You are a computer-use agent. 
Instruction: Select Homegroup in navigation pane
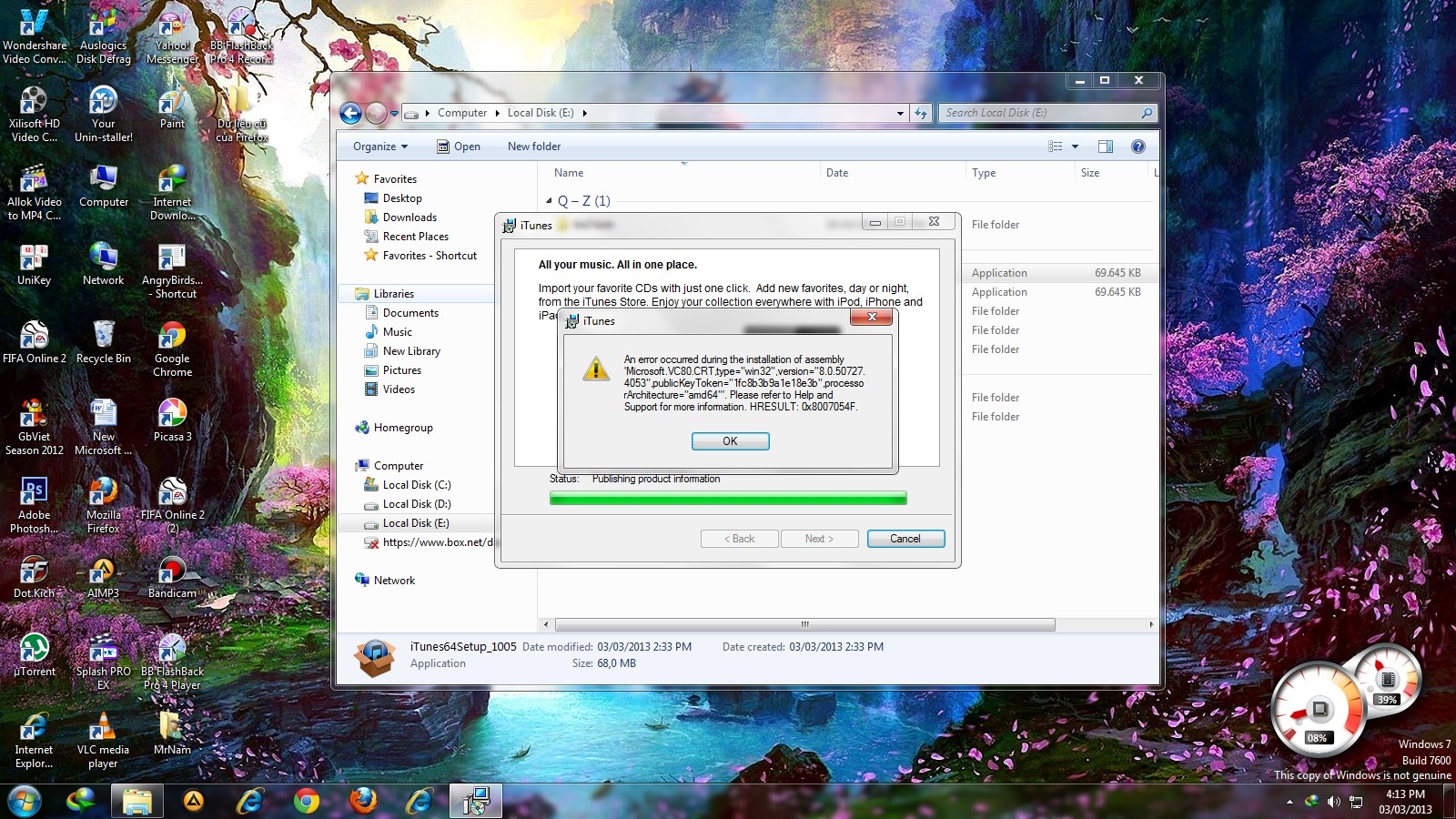point(403,428)
